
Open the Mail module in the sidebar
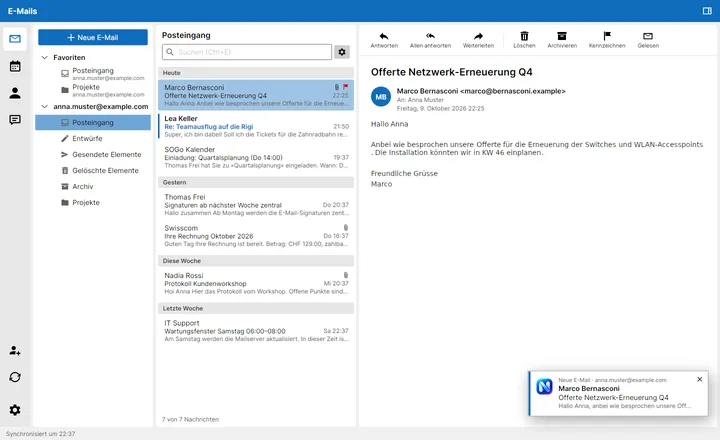click(x=15, y=39)
